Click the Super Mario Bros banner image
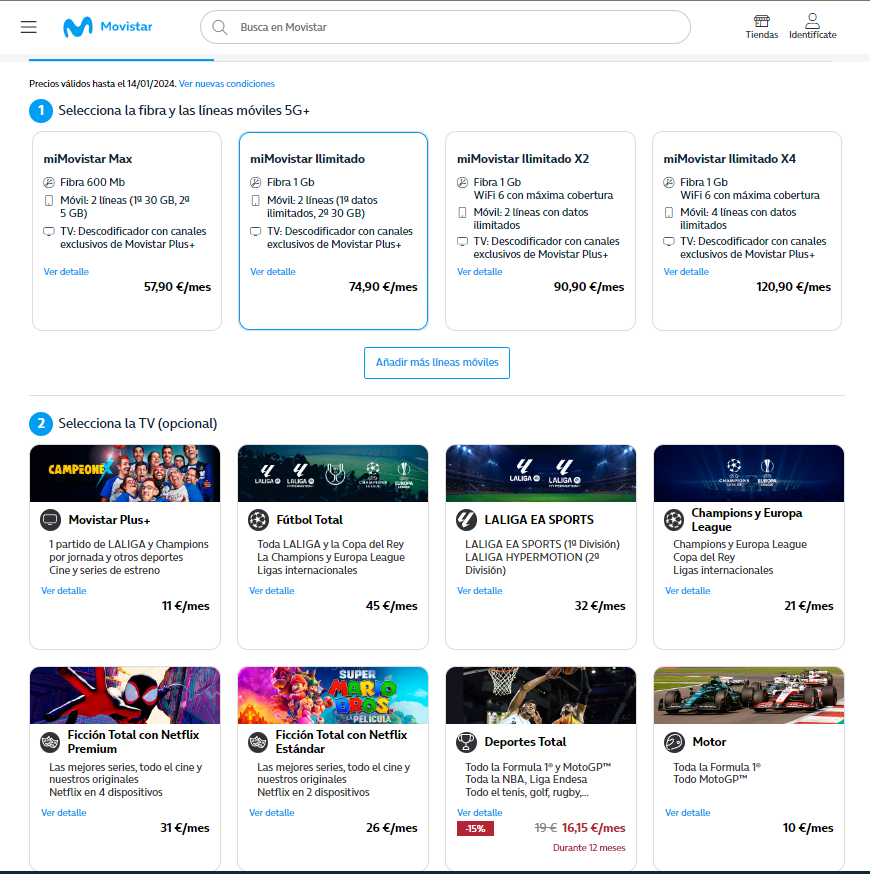Screen dimensions: 870x874 333,695
